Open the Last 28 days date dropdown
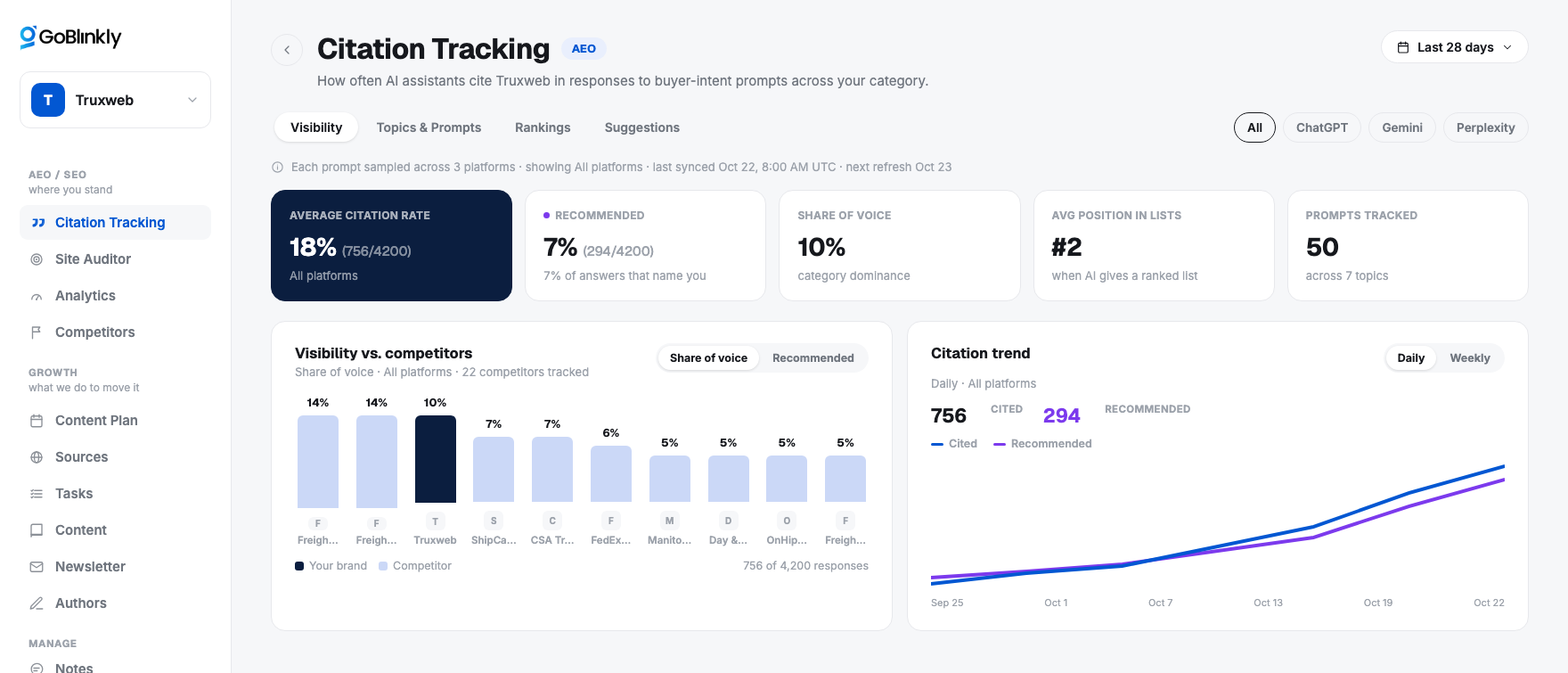Viewport: 1568px width, 673px height. point(1454,47)
